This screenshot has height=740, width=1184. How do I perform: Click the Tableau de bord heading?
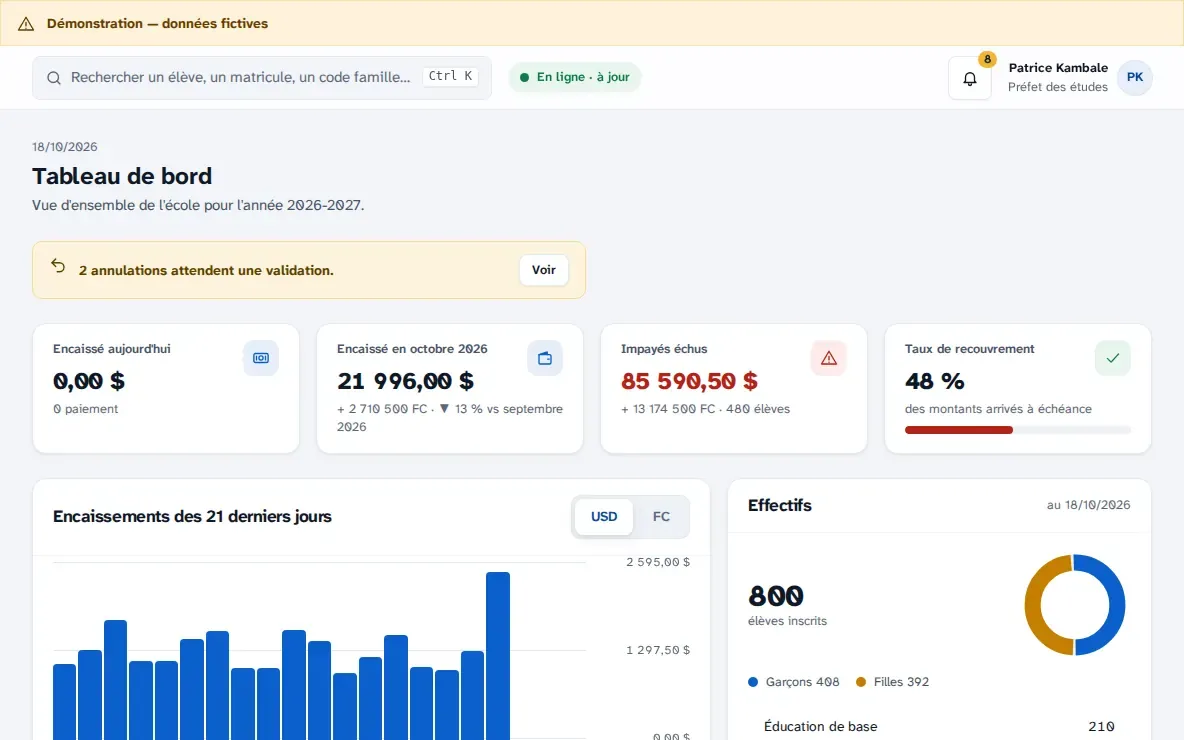click(122, 176)
